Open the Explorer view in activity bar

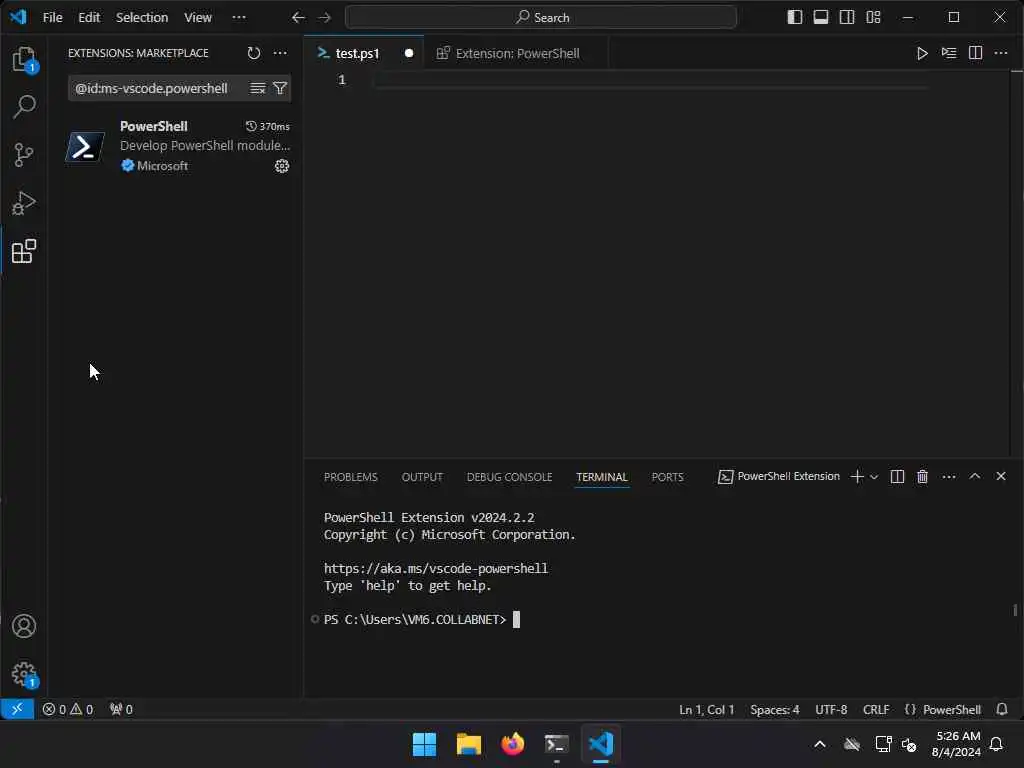(24, 59)
